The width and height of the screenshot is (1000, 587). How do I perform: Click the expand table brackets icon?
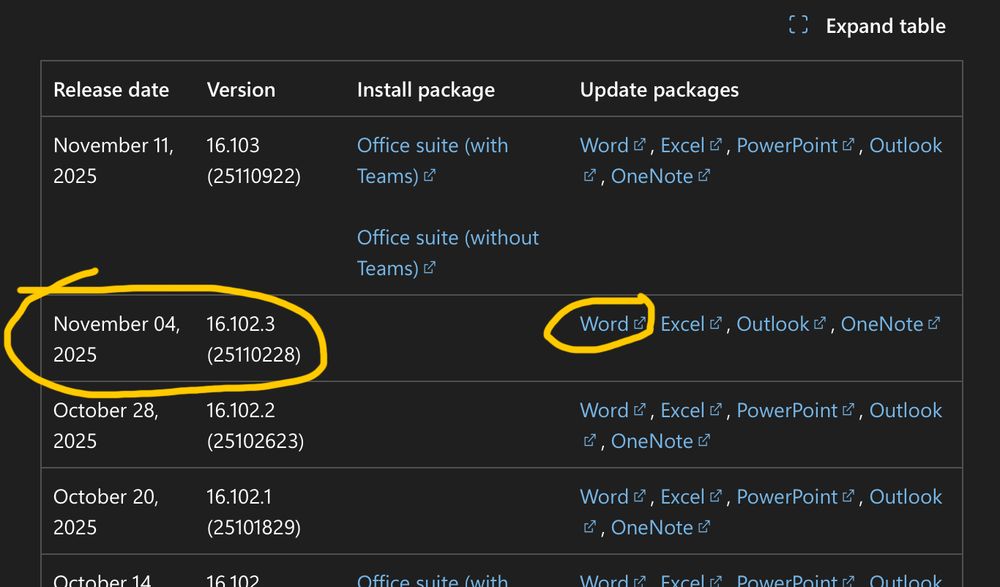click(x=797, y=25)
